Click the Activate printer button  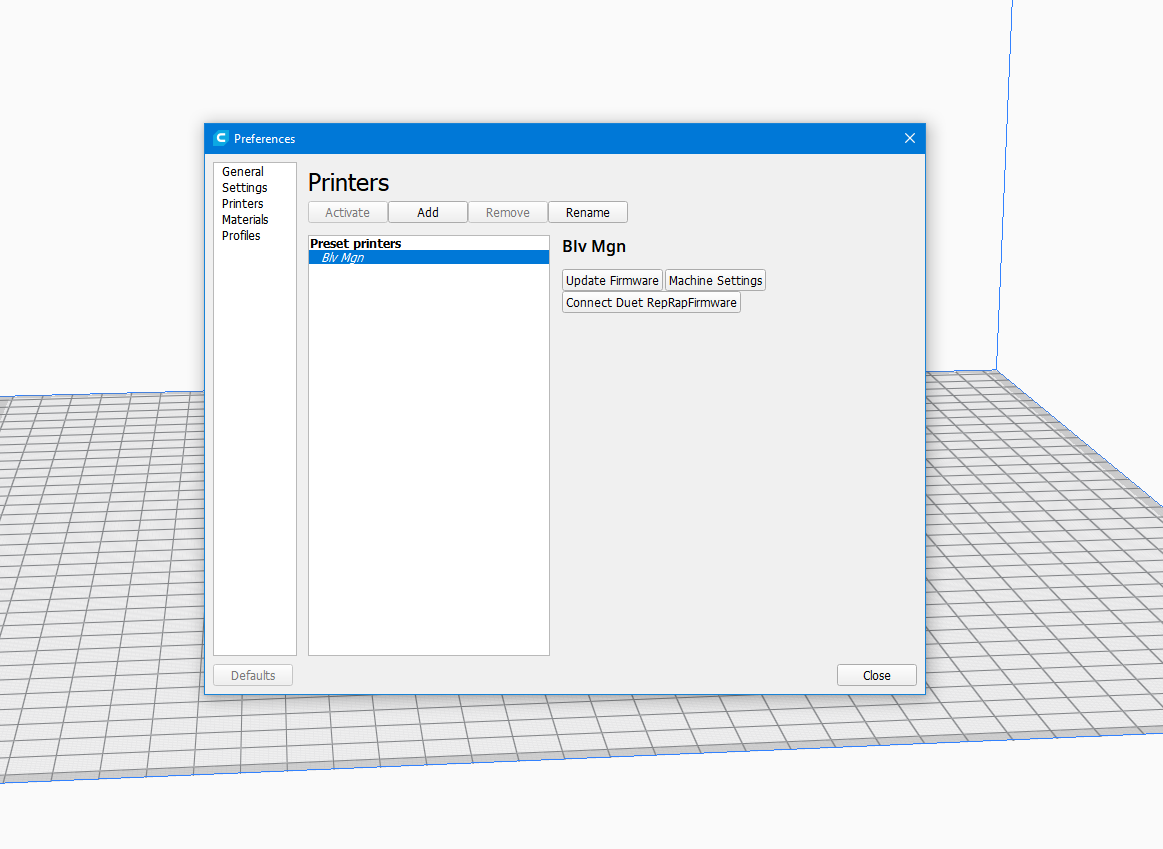point(347,212)
